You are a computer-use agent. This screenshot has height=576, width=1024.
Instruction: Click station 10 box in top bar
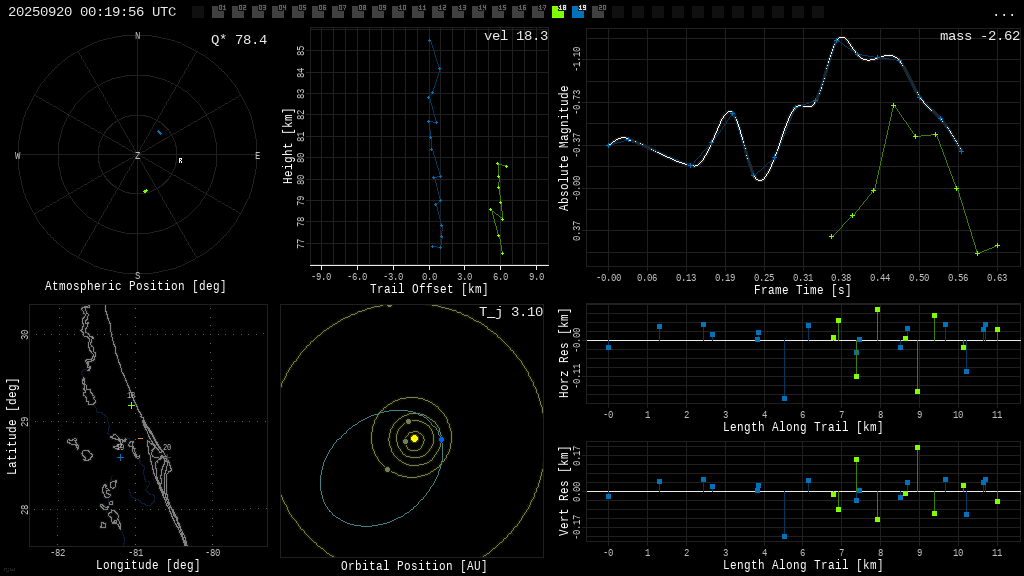point(398,12)
